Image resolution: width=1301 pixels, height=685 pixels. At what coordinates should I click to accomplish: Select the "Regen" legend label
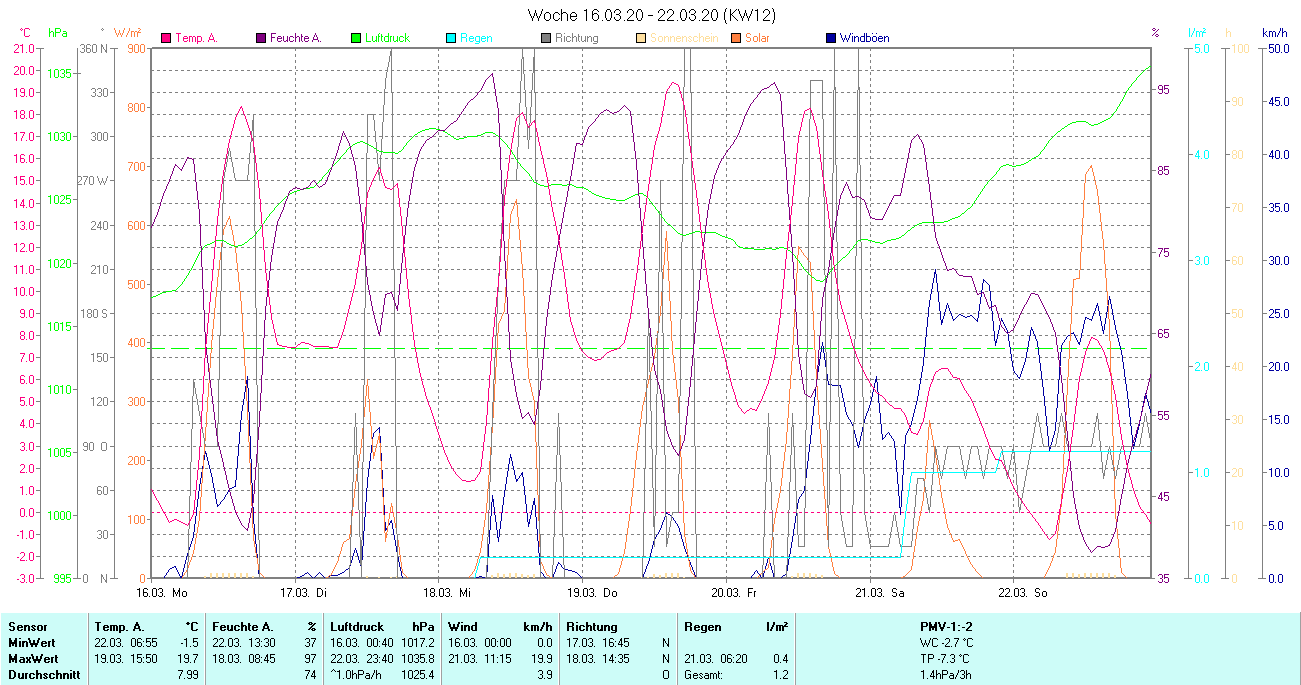(476, 38)
